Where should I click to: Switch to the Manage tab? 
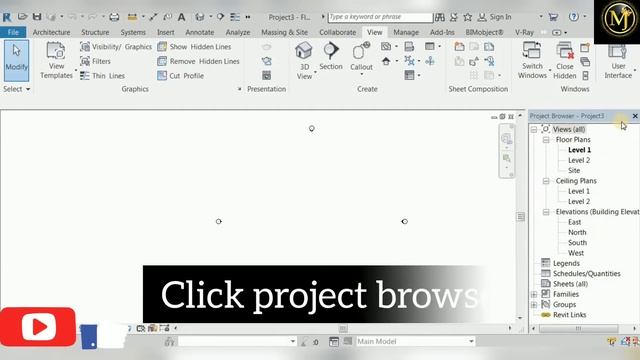(406, 32)
